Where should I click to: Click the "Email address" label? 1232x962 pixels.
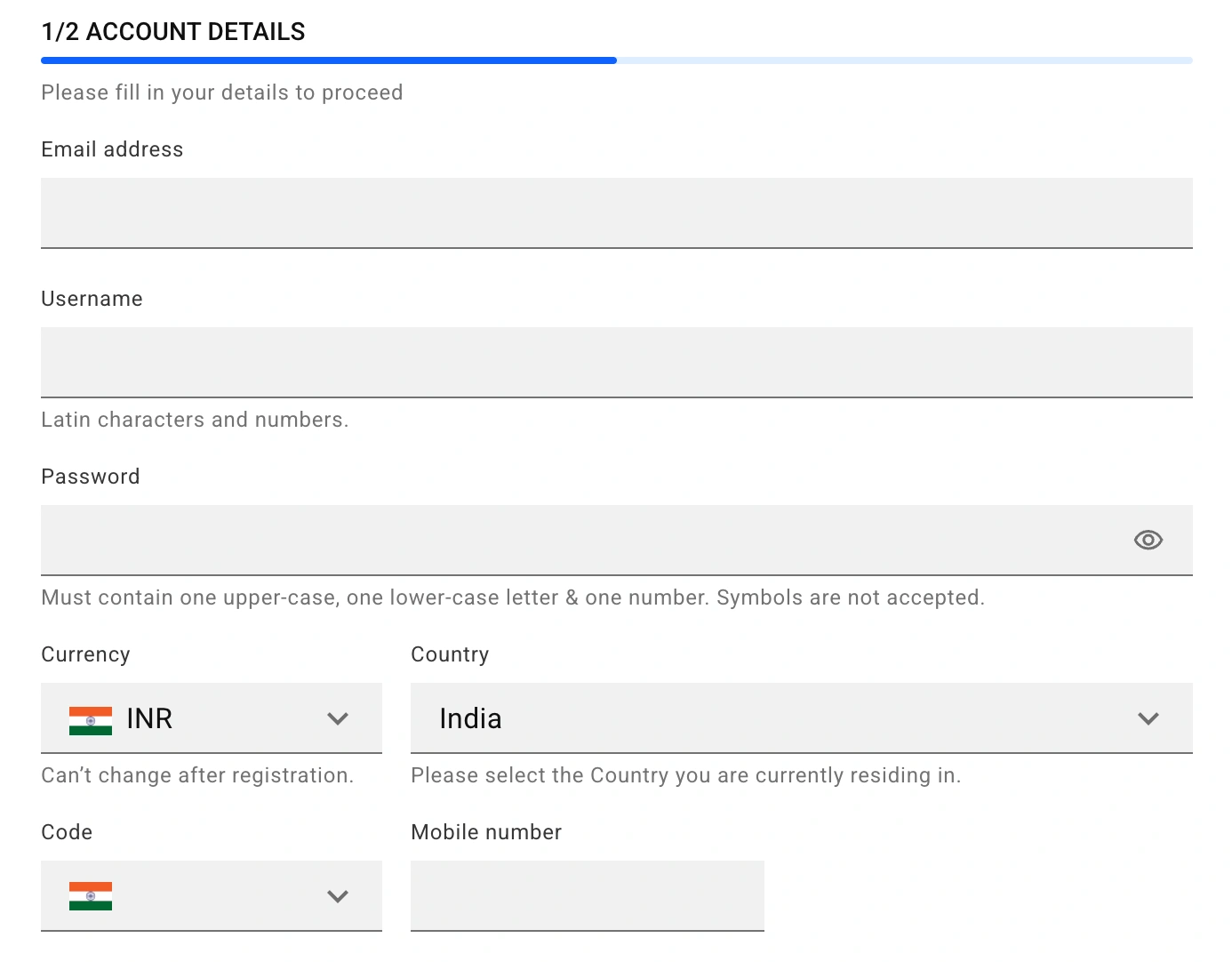pyautogui.click(x=112, y=149)
